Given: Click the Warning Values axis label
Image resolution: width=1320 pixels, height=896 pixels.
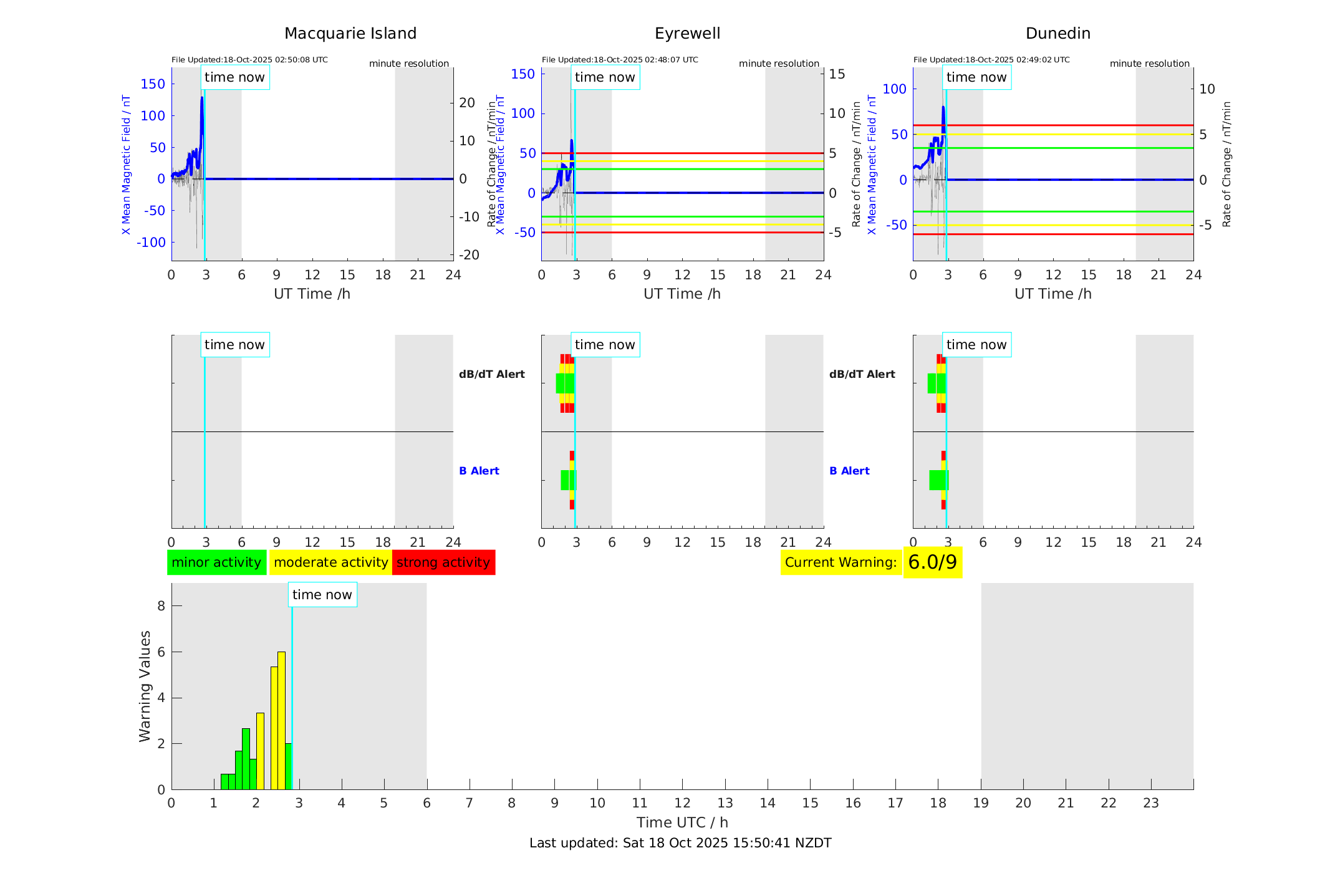Looking at the screenshot, I should point(145,686).
